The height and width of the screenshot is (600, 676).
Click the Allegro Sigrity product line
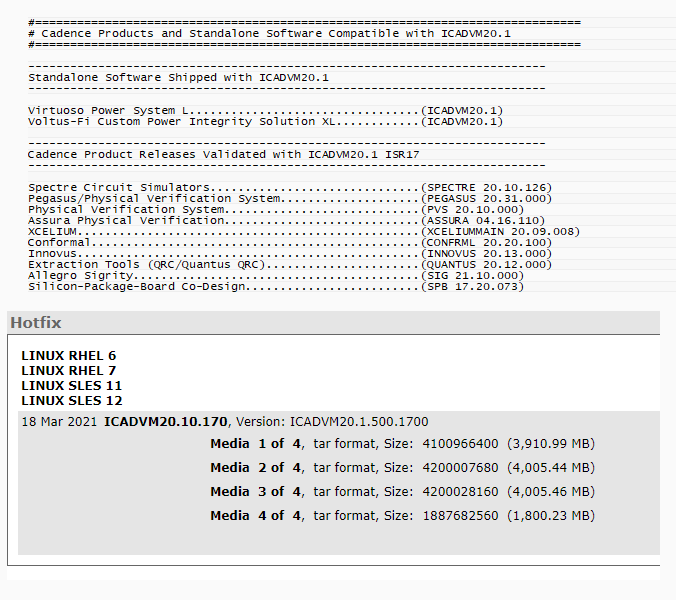[x=276, y=275]
